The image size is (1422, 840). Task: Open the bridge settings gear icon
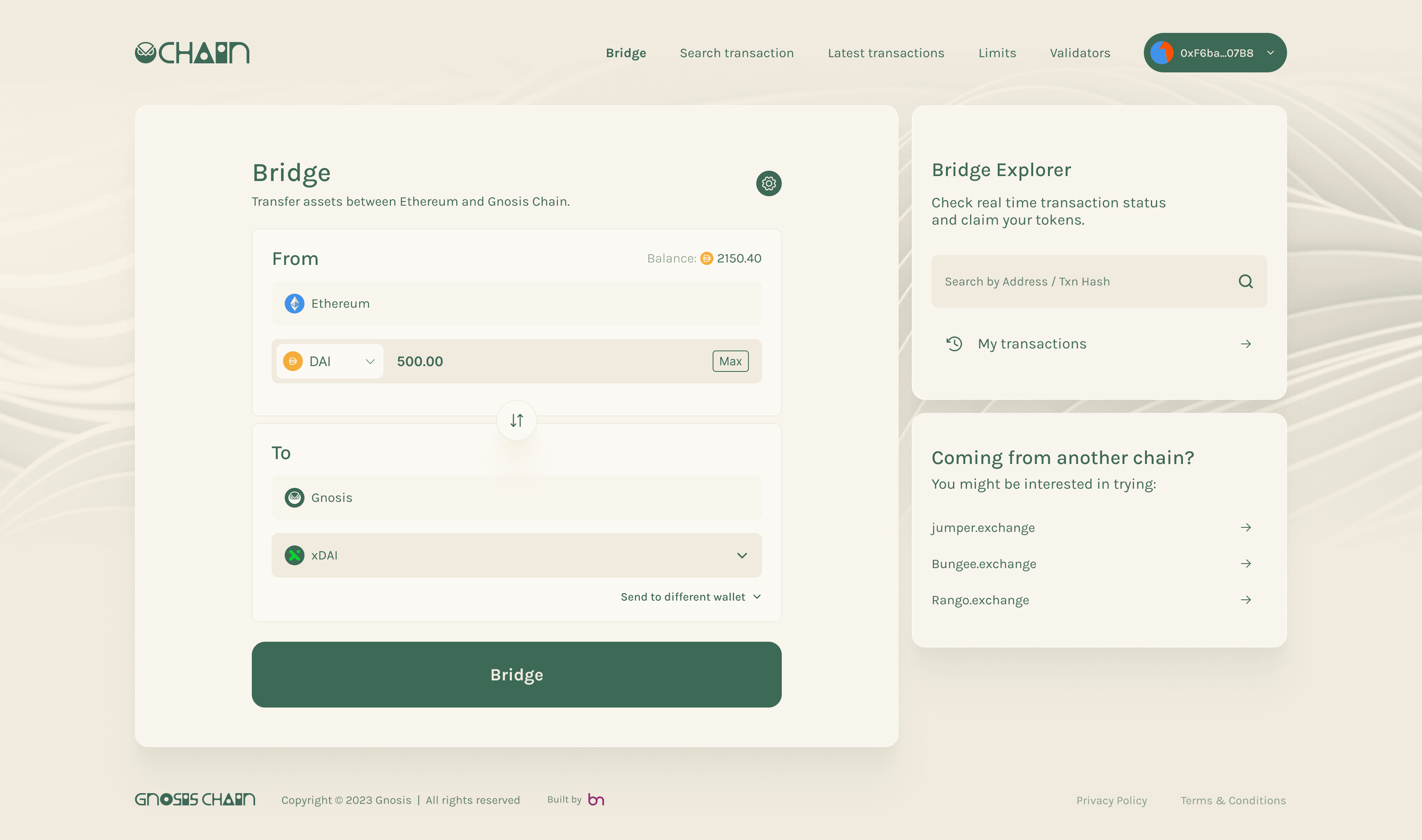pos(769,183)
